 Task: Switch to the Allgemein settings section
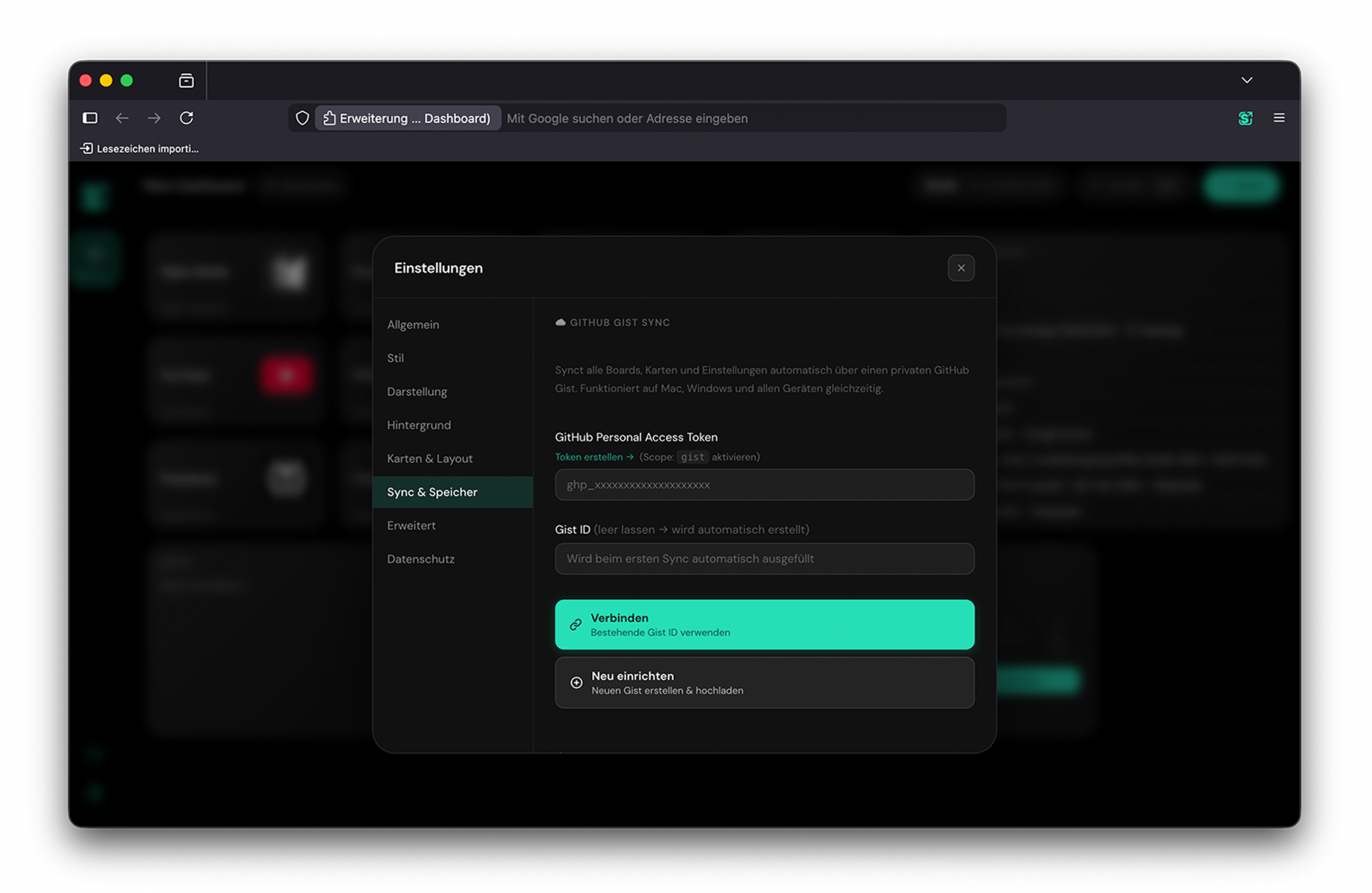413,324
